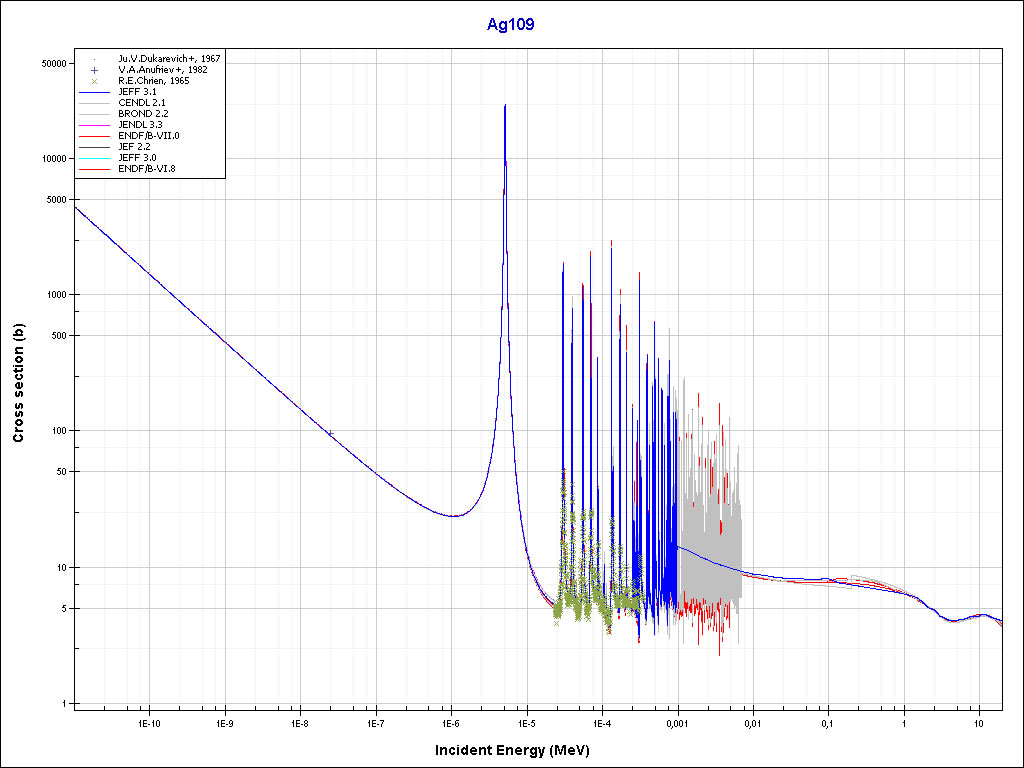Click the Incident Energy (MeV) axis label
The height and width of the screenshot is (768, 1024).
(x=511, y=750)
